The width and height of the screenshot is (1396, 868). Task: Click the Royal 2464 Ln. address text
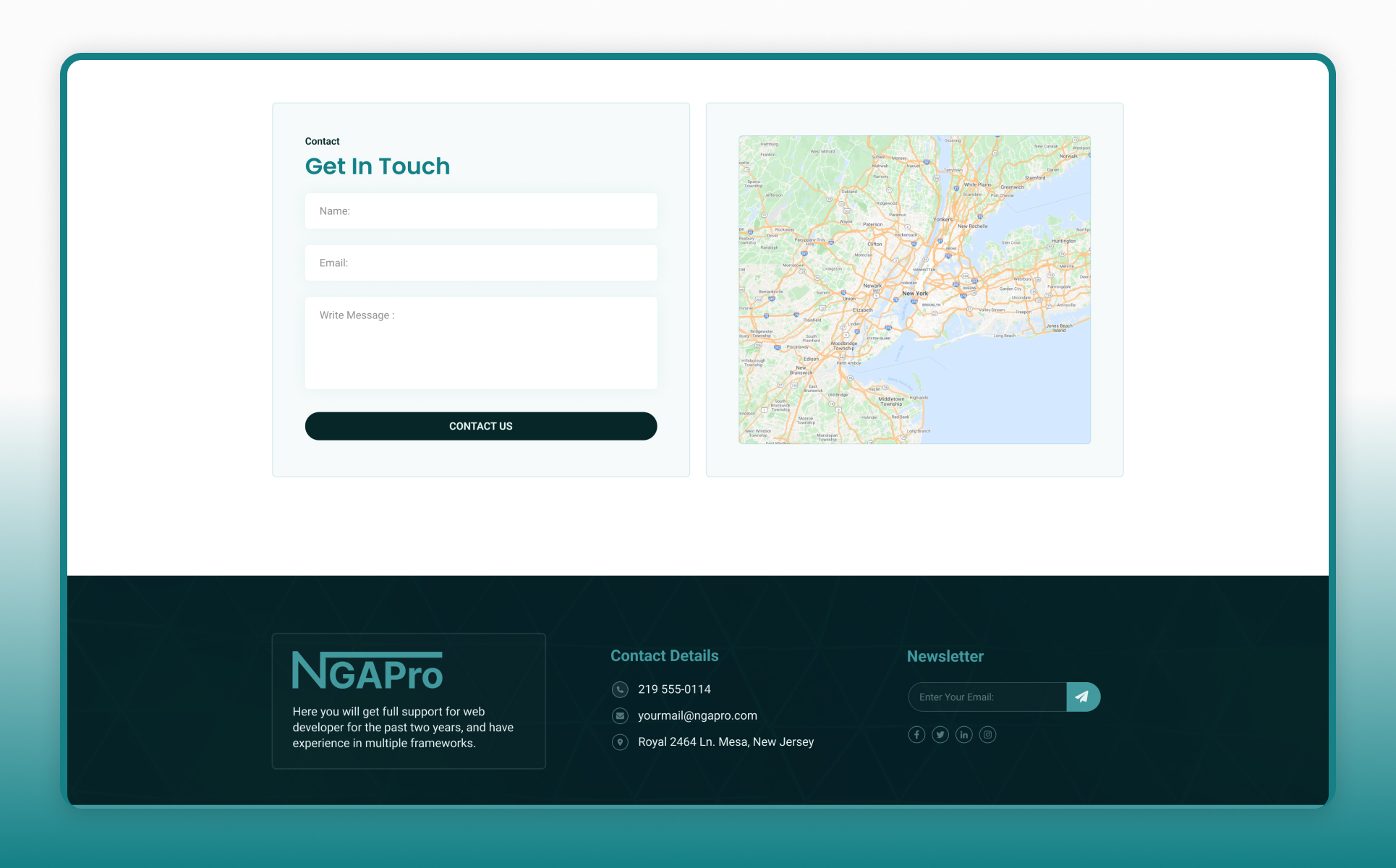coord(725,742)
